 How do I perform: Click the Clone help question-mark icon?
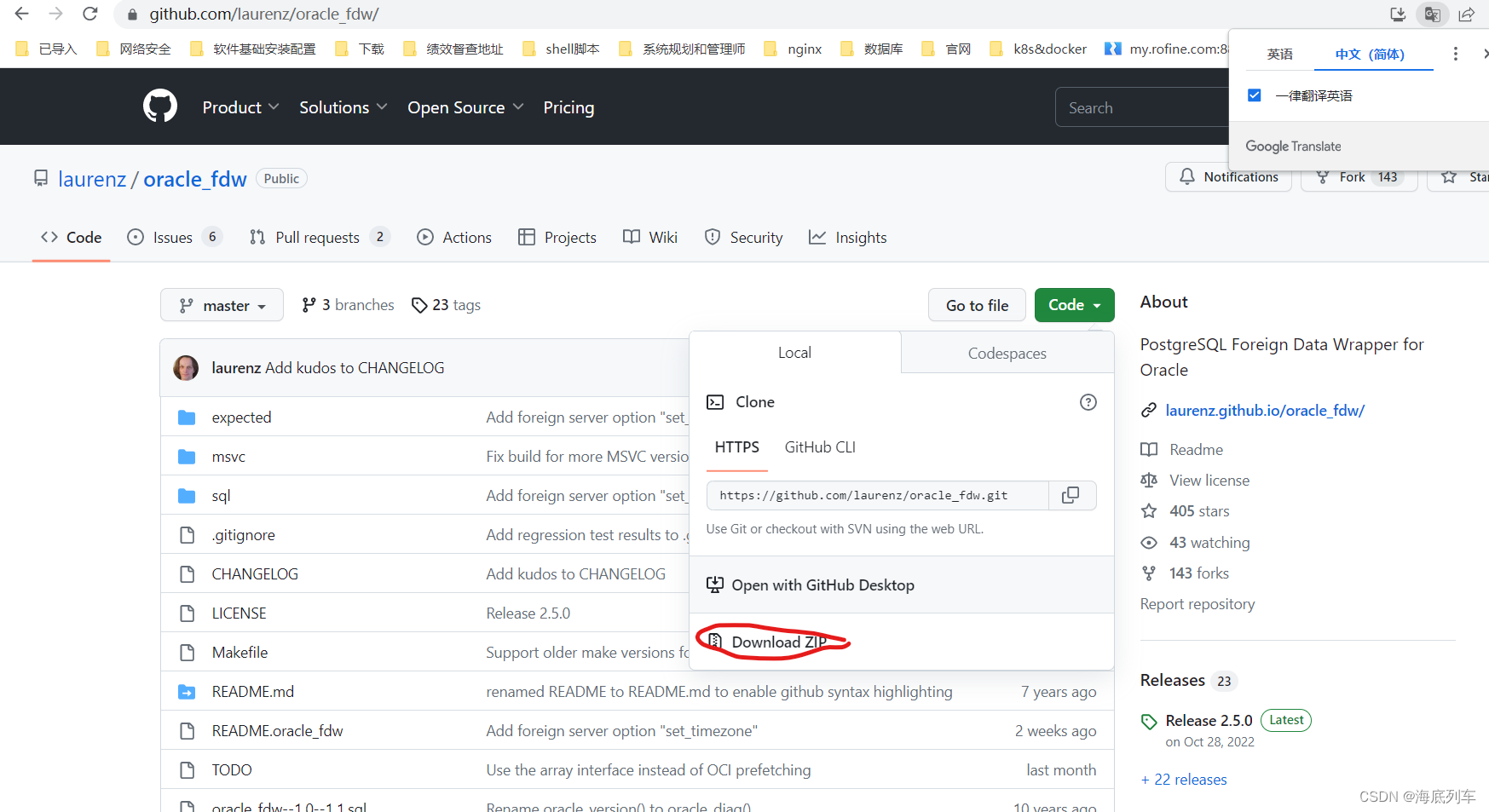[x=1088, y=402]
